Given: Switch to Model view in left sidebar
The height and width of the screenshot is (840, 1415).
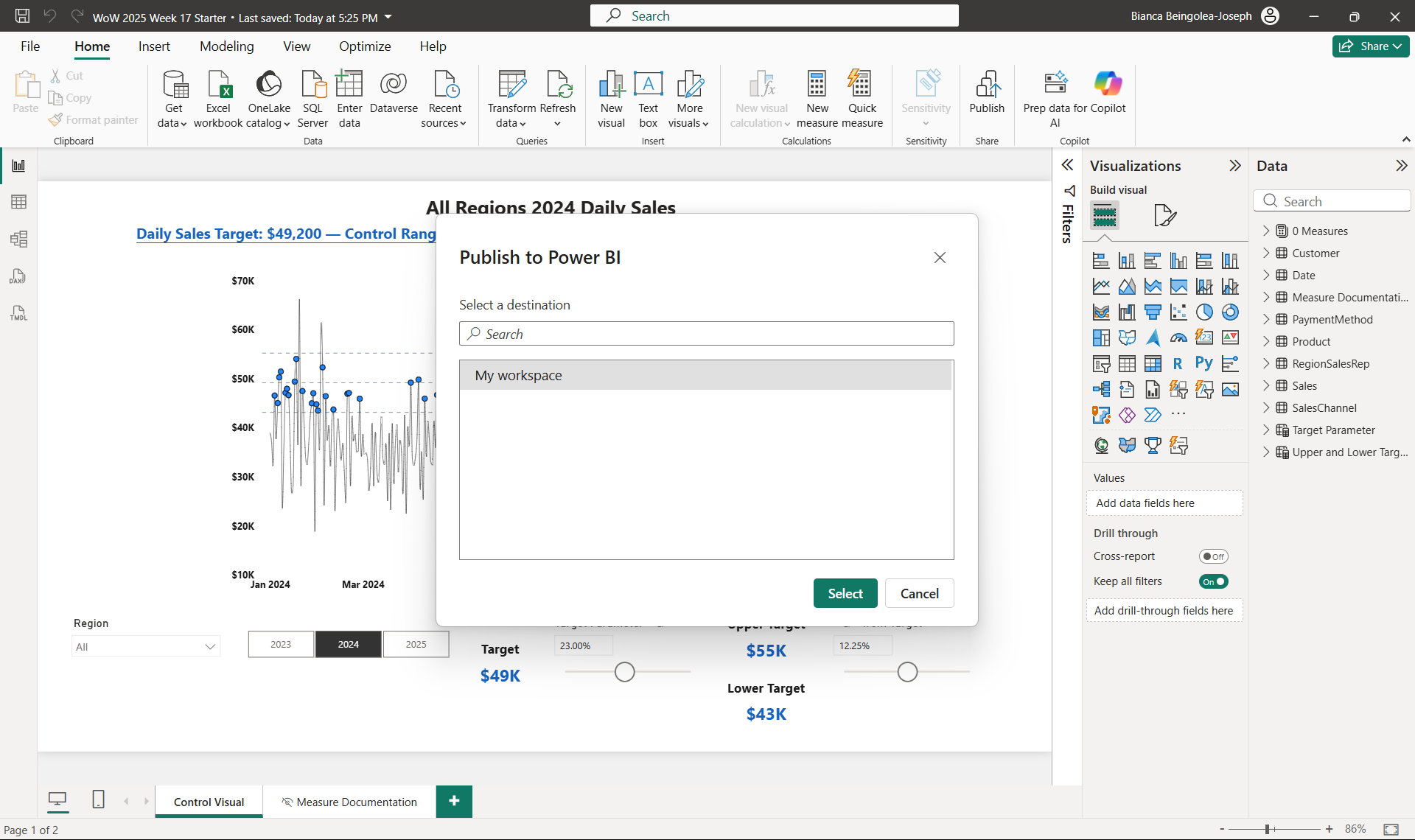Looking at the screenshot, I should (19, 239).
